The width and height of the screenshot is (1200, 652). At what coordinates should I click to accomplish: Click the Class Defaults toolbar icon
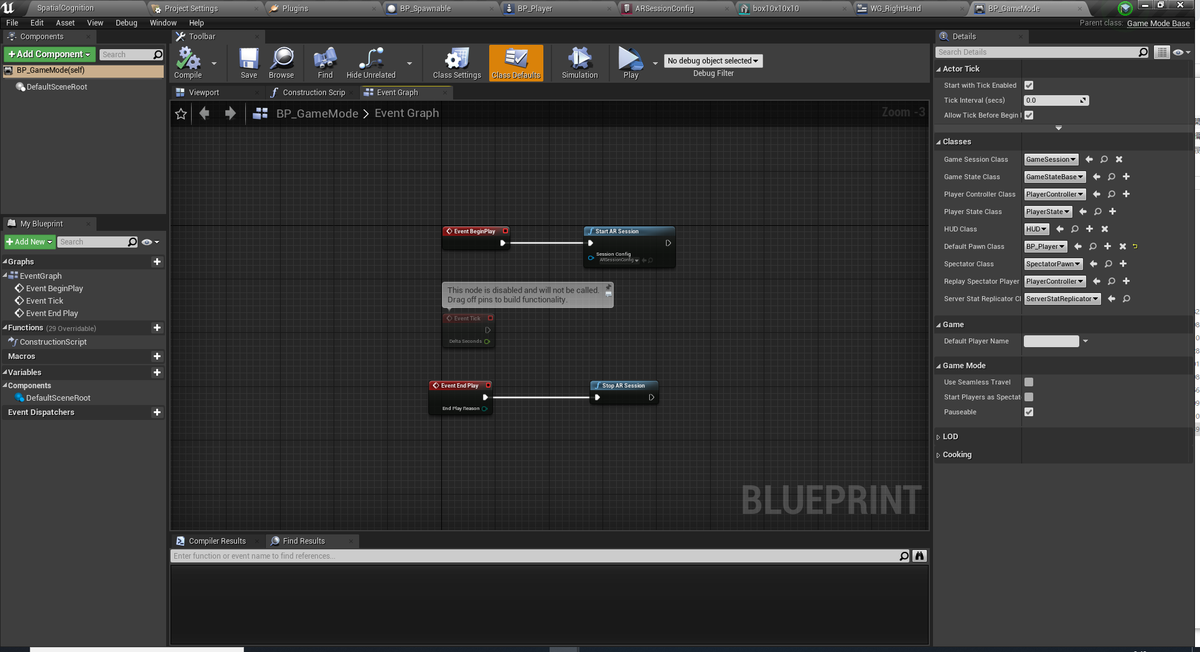[x=516, y=61]
